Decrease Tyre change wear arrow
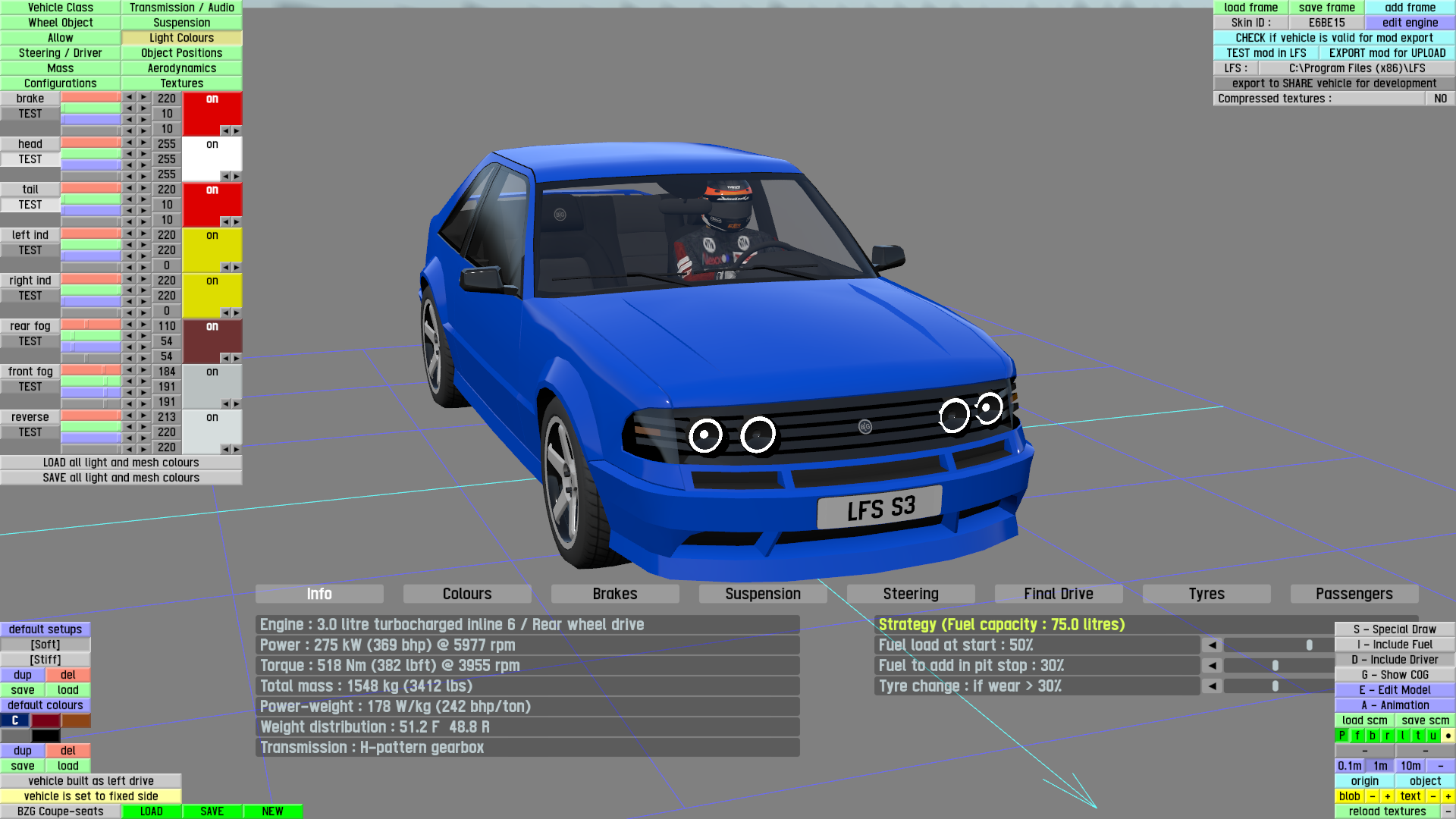The height and width of the screenshot is (819, 1456). tap(1212, 686)
